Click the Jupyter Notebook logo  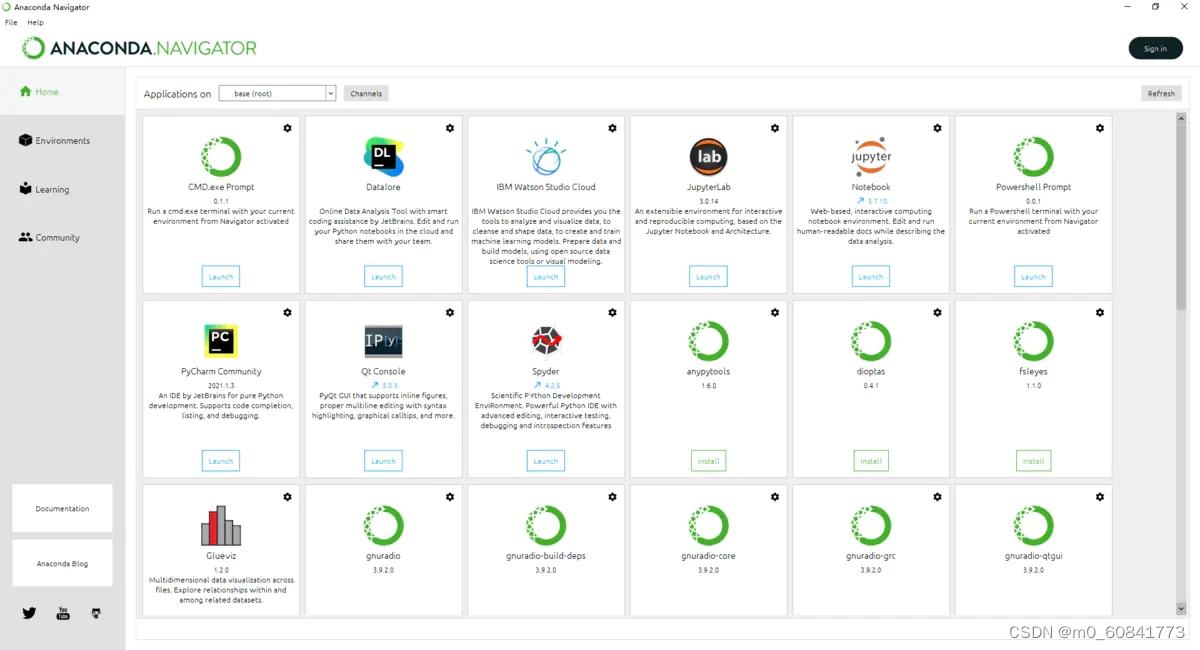[871, 157]
